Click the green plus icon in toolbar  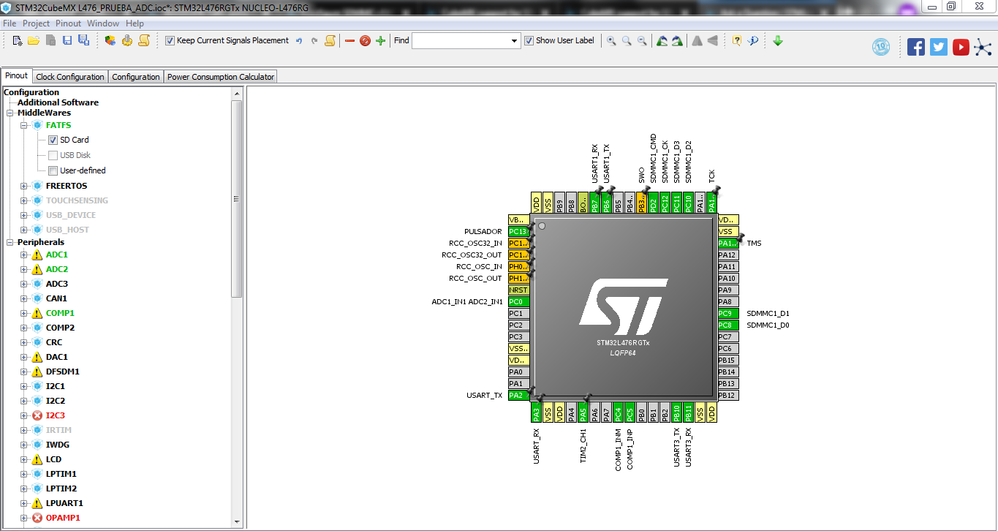380,41
